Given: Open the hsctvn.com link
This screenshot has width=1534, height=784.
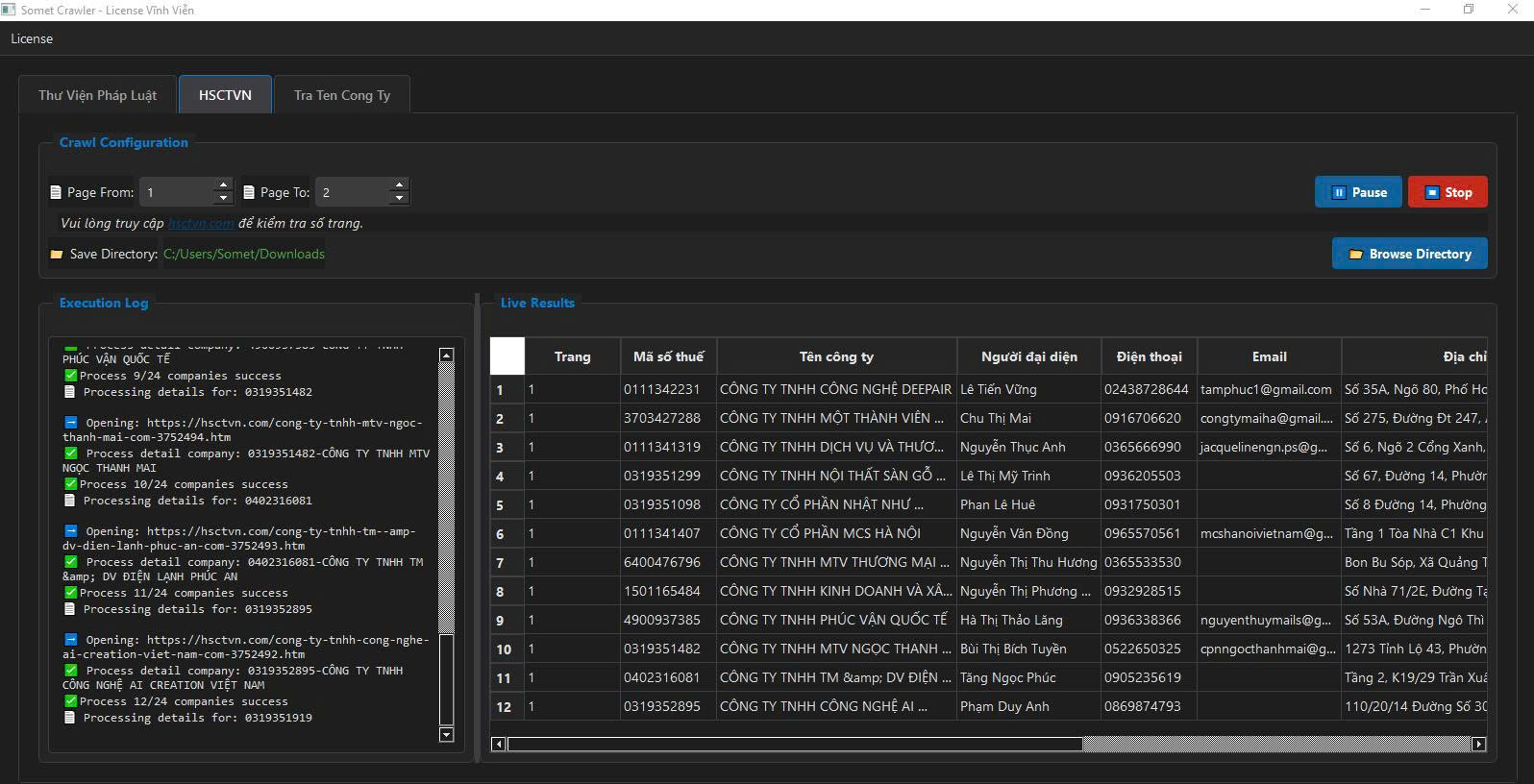Looking at the screenshot, I should tap(201, 224).
